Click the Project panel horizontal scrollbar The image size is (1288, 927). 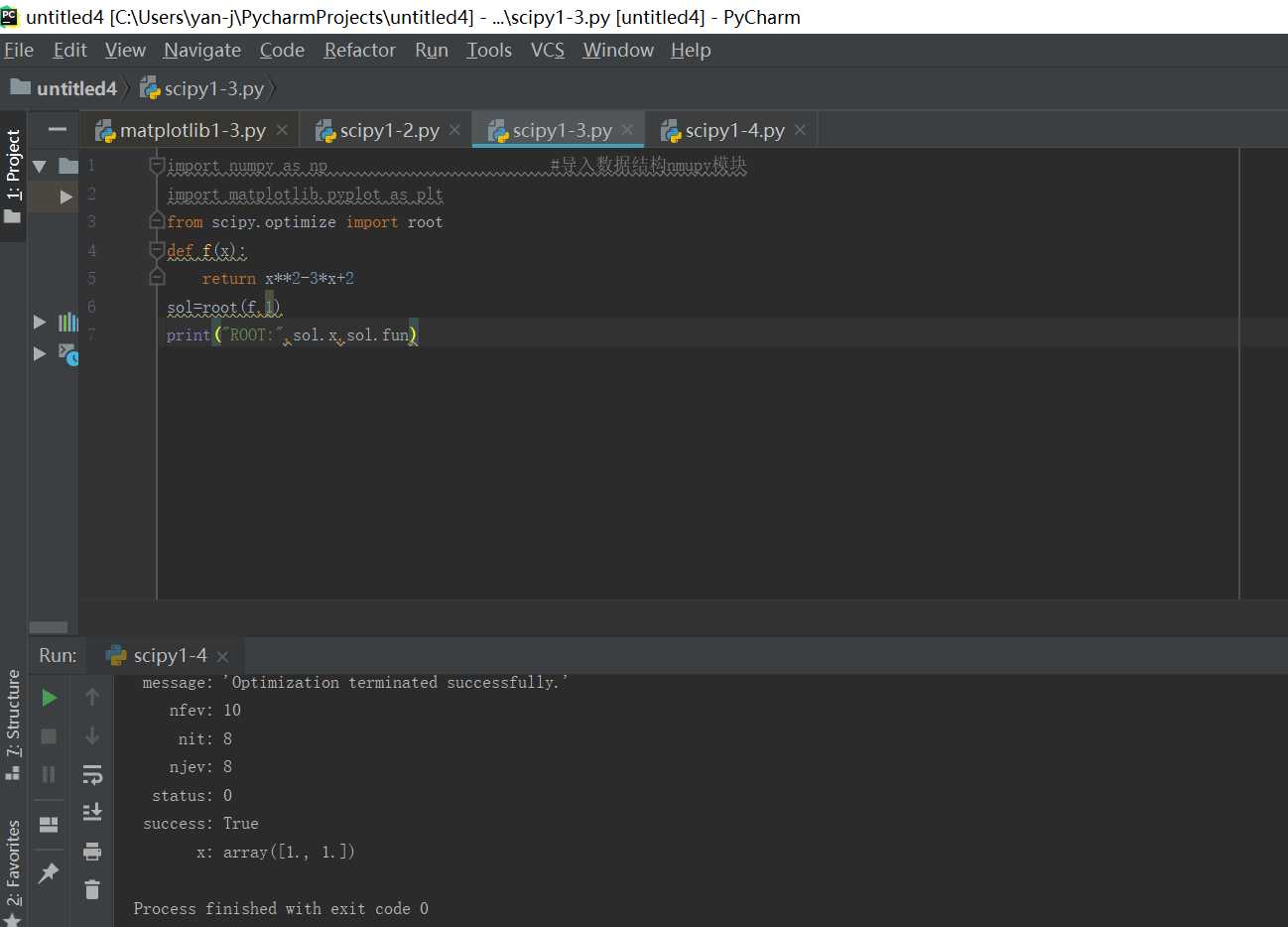click(49, 627)
